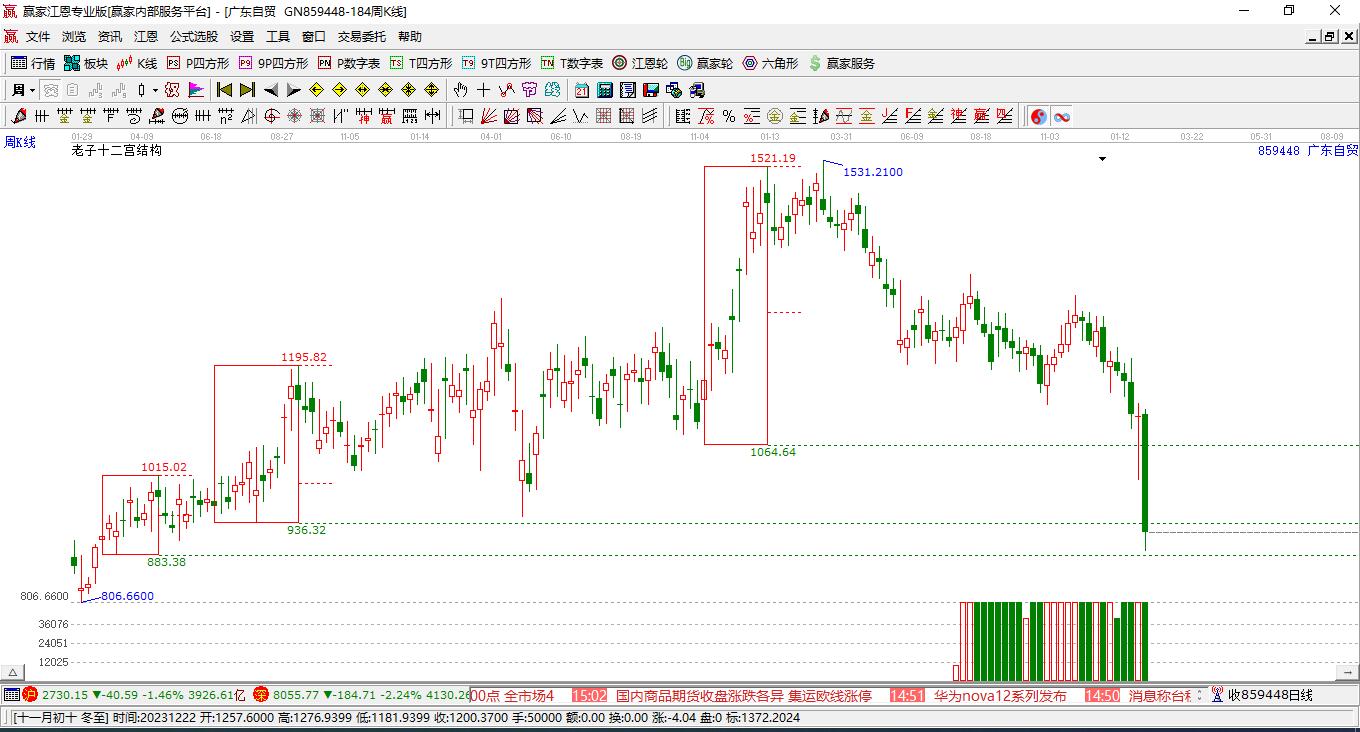The width and height of the screenshot is (1360, 732).
Task: Switch to K线 candlestick view
Action: tap(137, 63)
